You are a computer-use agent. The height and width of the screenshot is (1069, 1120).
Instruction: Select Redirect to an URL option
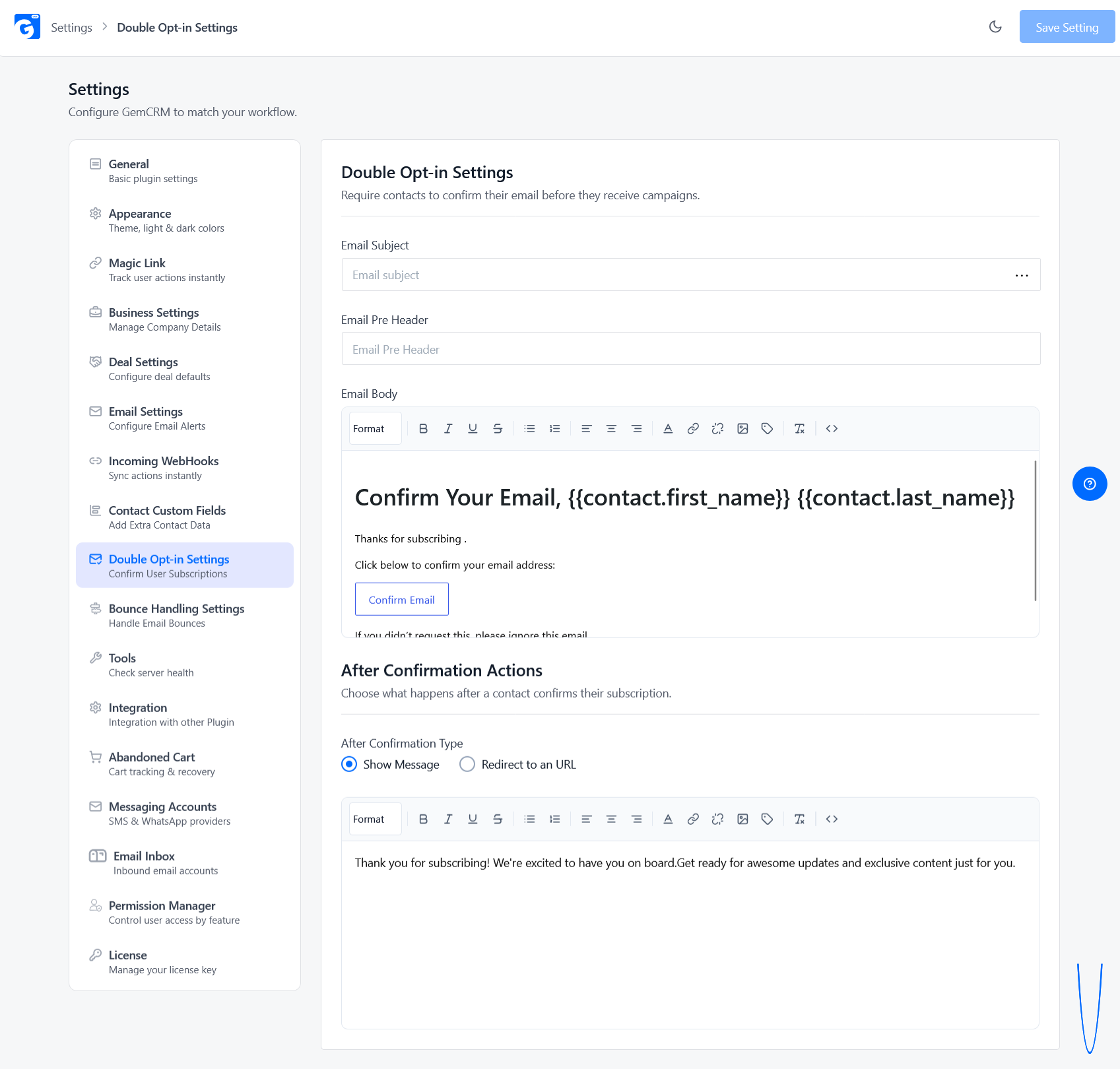[x=518, y=764]
